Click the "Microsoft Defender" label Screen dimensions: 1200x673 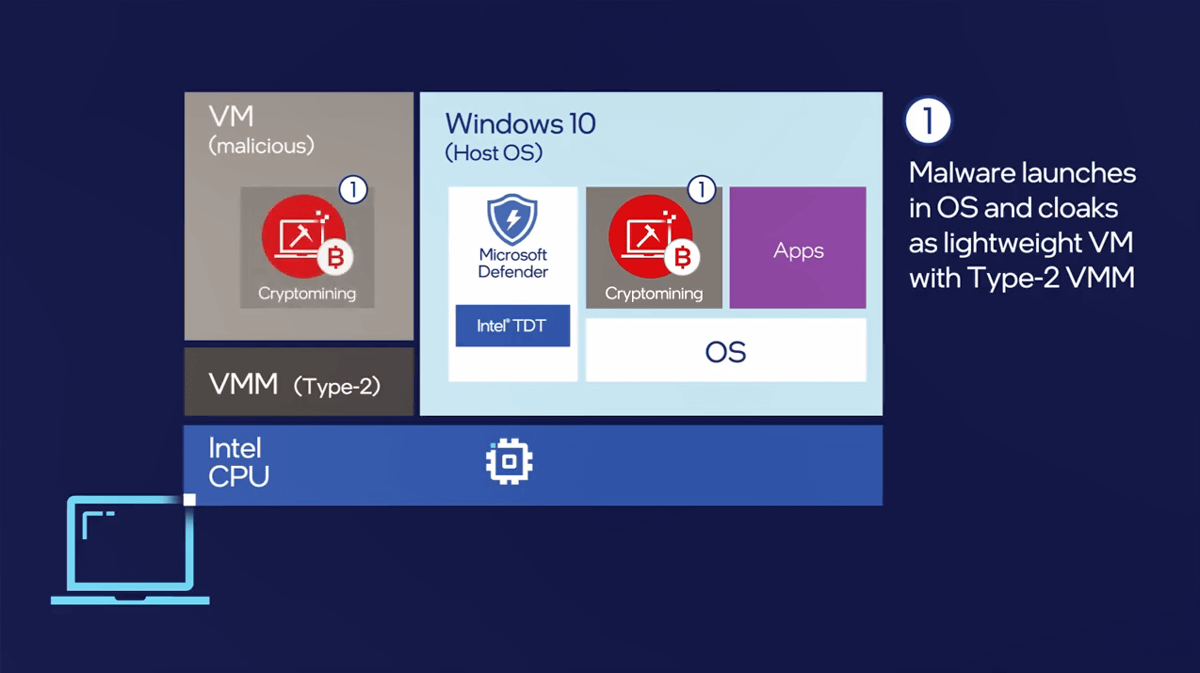click(x=513, y=263)
